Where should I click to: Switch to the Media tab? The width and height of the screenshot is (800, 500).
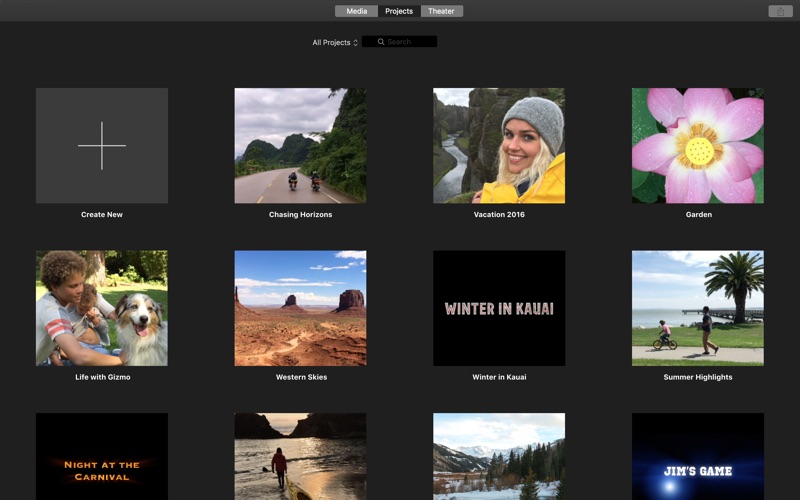(x=357, y=11)
